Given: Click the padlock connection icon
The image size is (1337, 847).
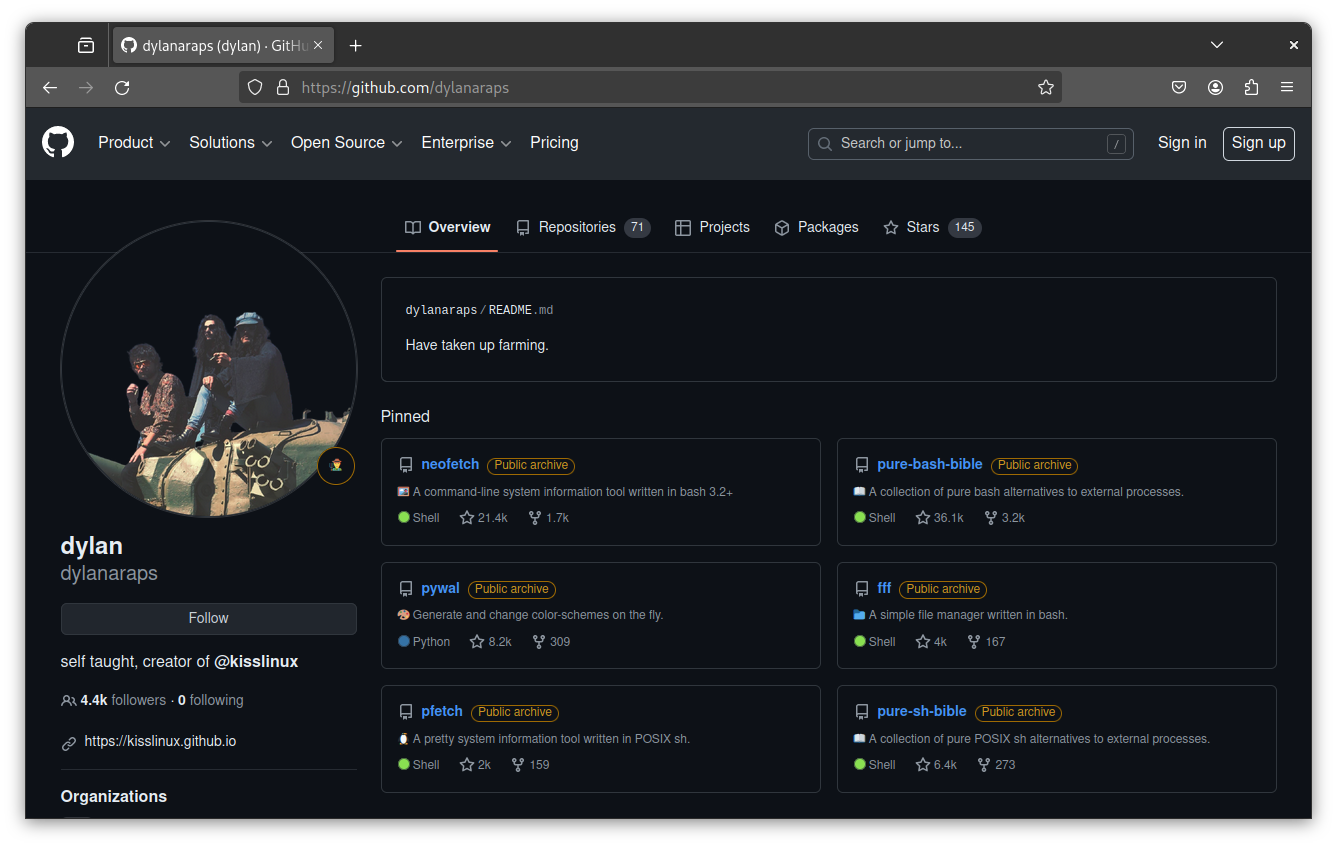Looking at the screenshot, I should [283, 88].
